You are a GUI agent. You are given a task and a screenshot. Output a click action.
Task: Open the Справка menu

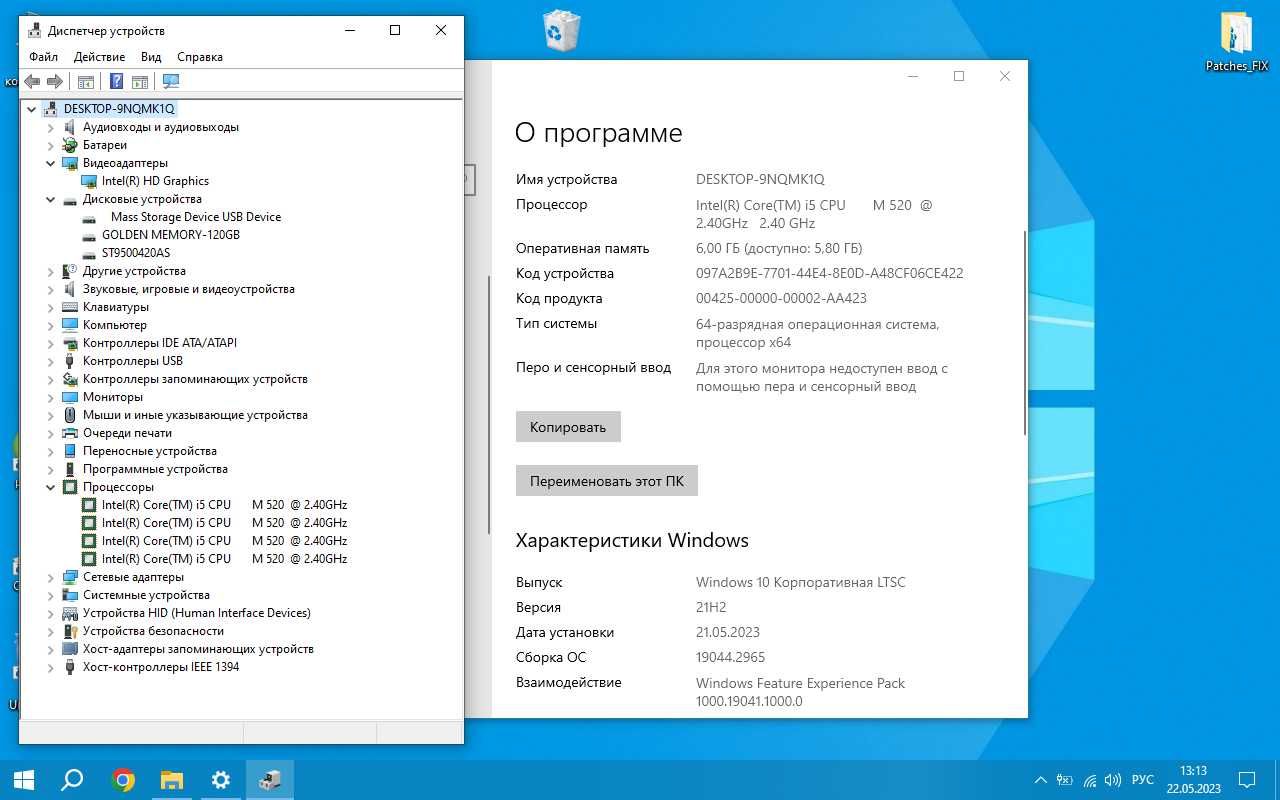(200, 57)
